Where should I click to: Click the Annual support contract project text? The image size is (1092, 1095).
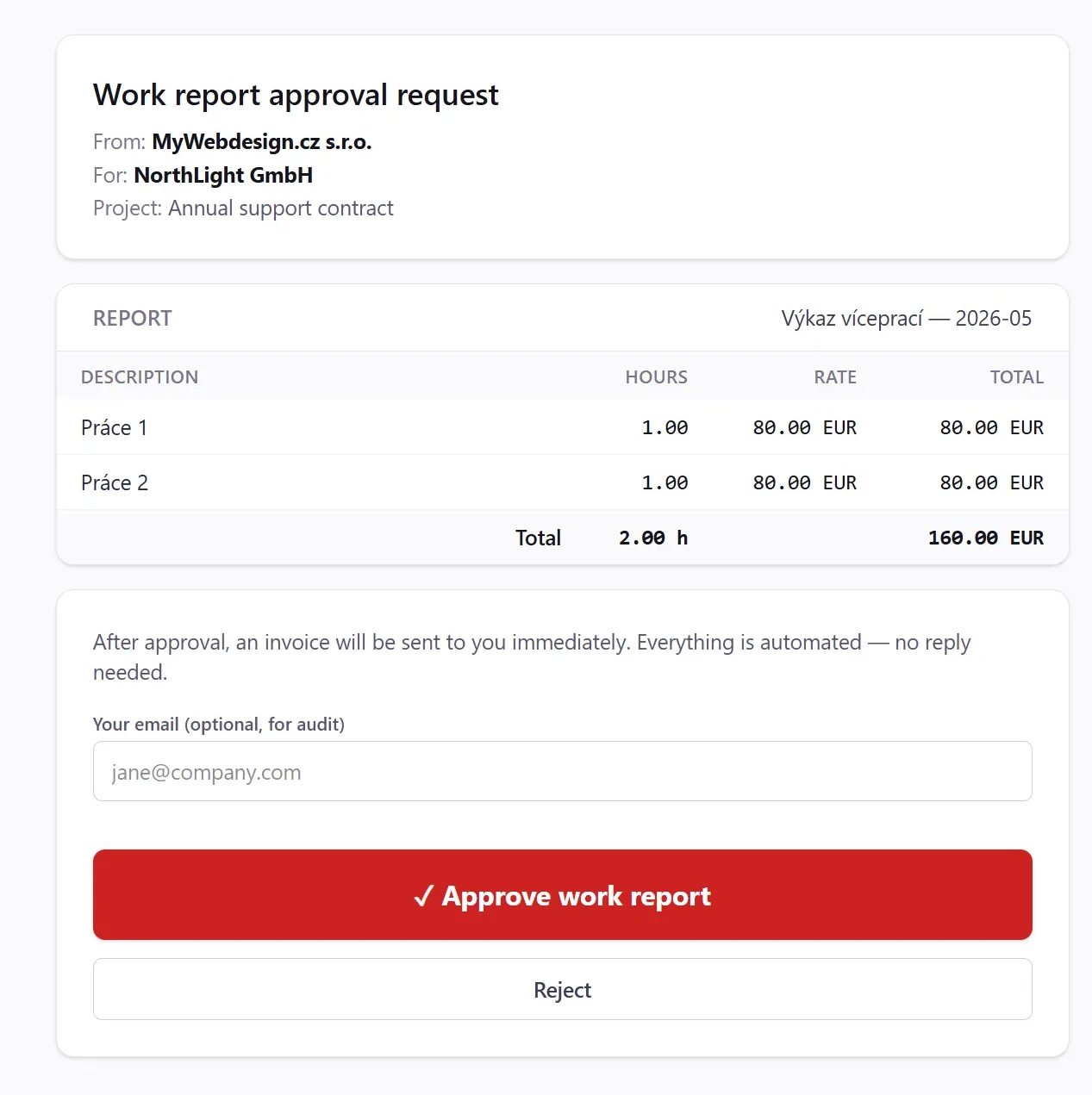281,208
